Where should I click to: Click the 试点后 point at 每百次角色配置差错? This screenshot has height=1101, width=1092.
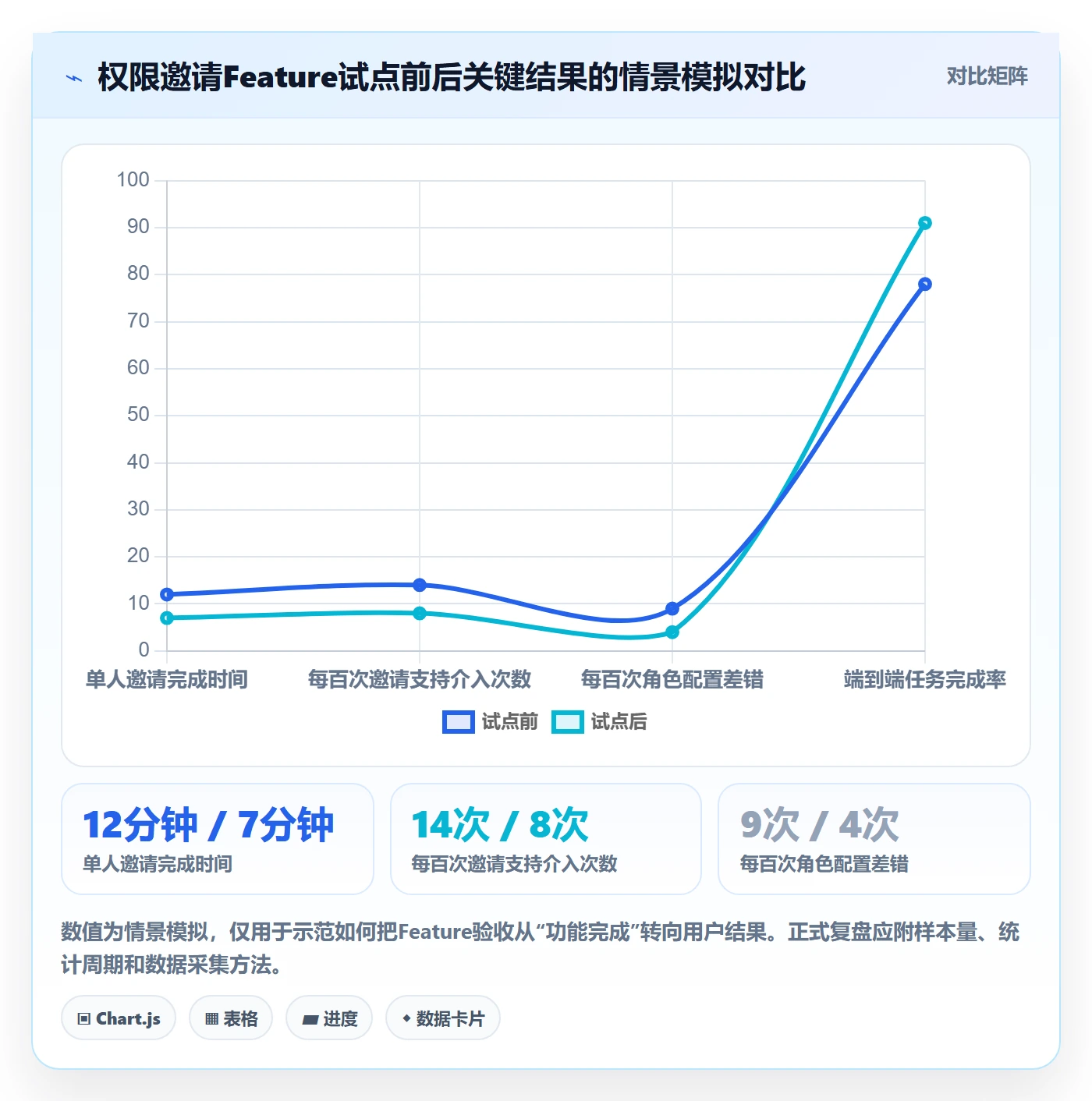point(672,632)
